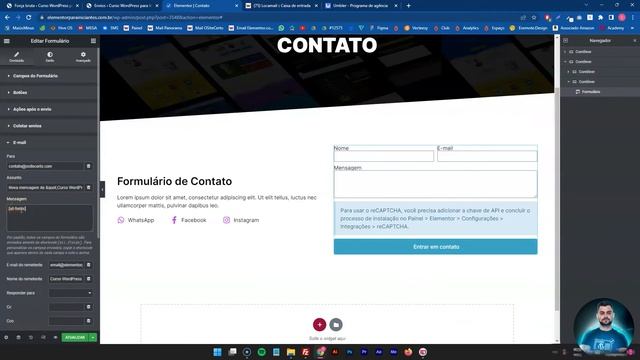This screenshot has width=640, height=360.
Task: Click dynamic tags icon beside Para field
Action: 89,166
